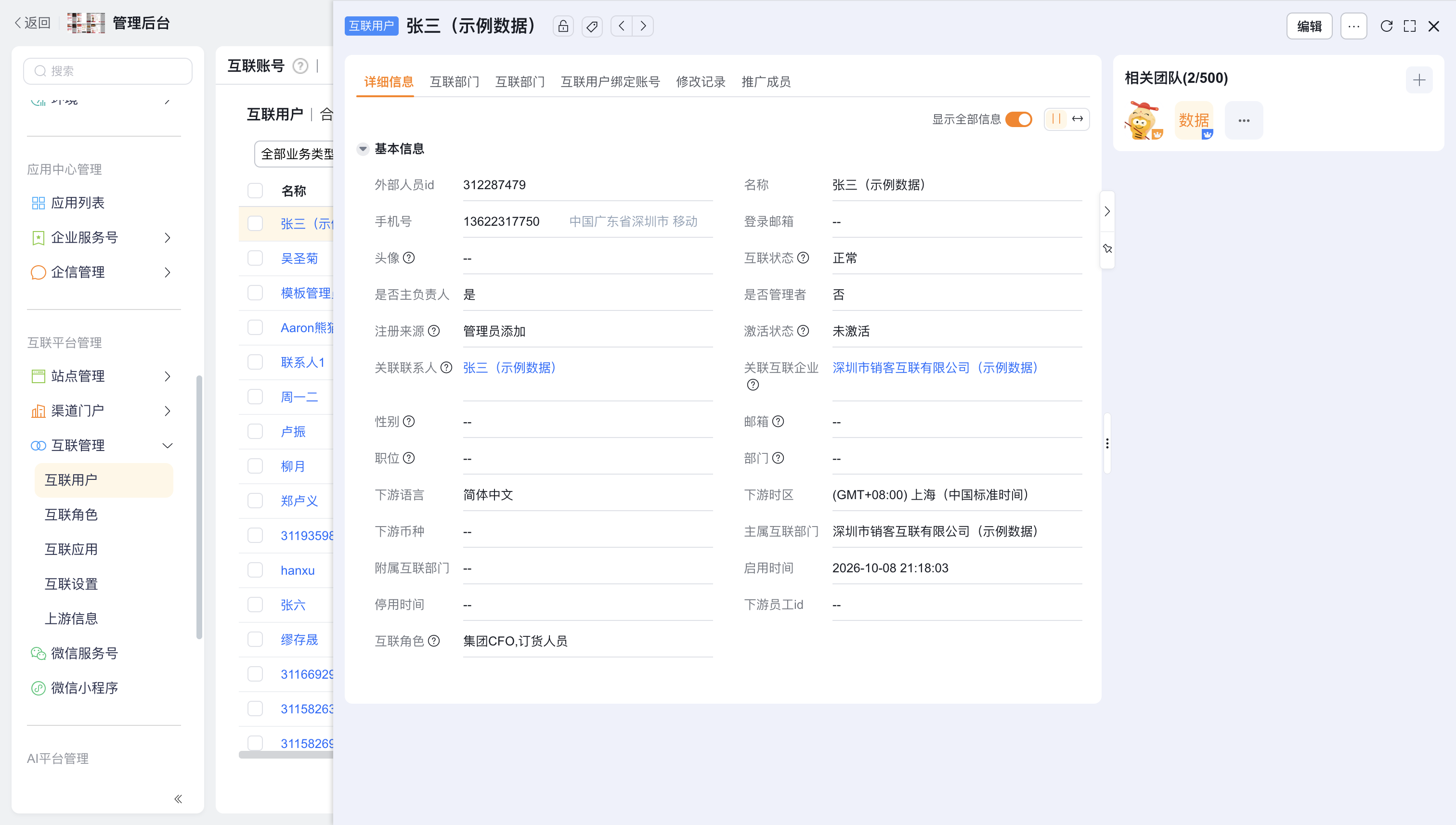The image size is (1456, 825).
Task: Switch to 修改记录 tab
Action: (701, 82)
